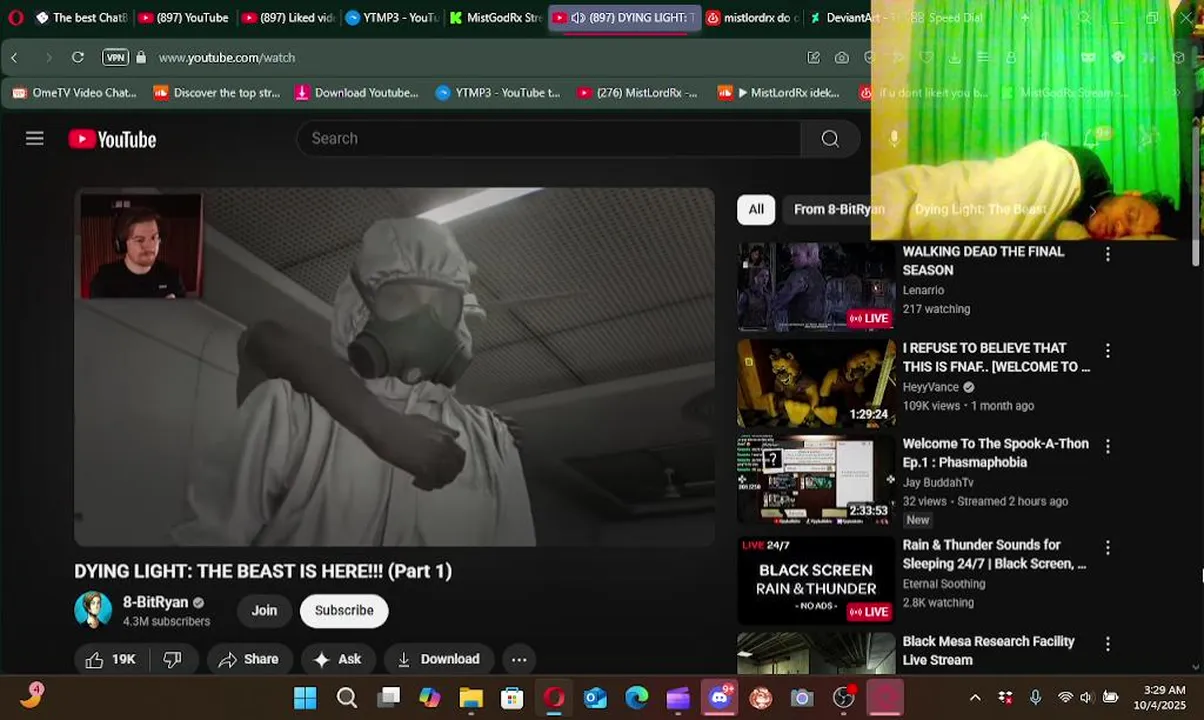Dislike the video
Image resolution: width=1204 pixels, height=720 pixels.
tap(172, 659)
